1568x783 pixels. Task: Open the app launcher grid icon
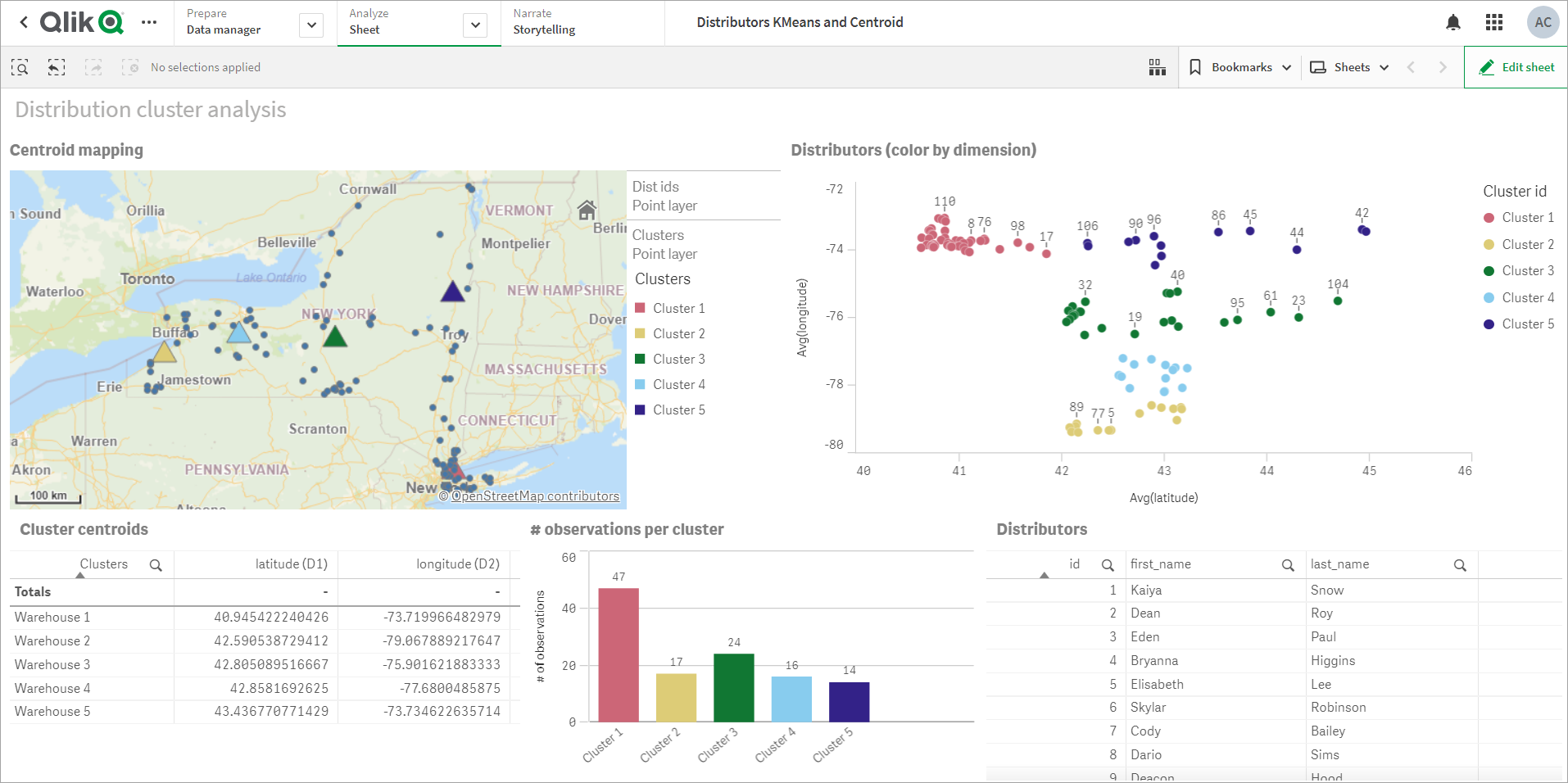pos(1494,22)
